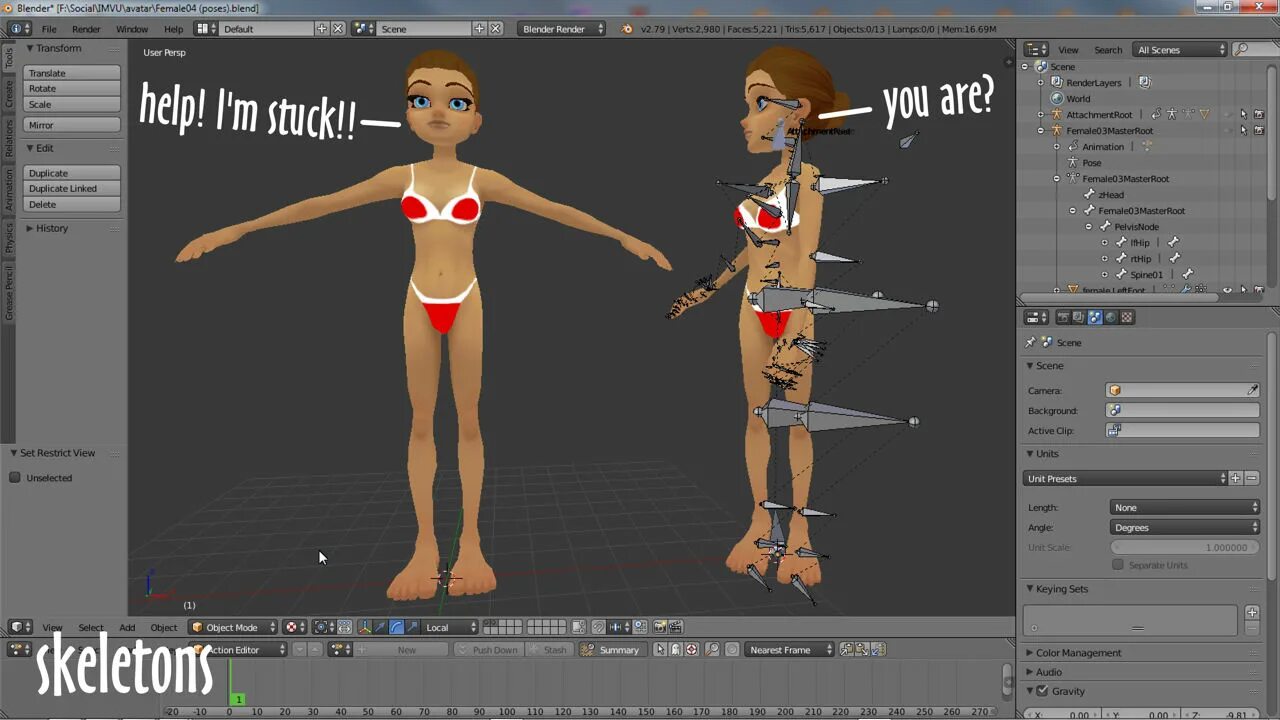This screenshot has height=720, width=1280.
Task: Toggle Separate Units checkbox
Action: (1118, 564)
